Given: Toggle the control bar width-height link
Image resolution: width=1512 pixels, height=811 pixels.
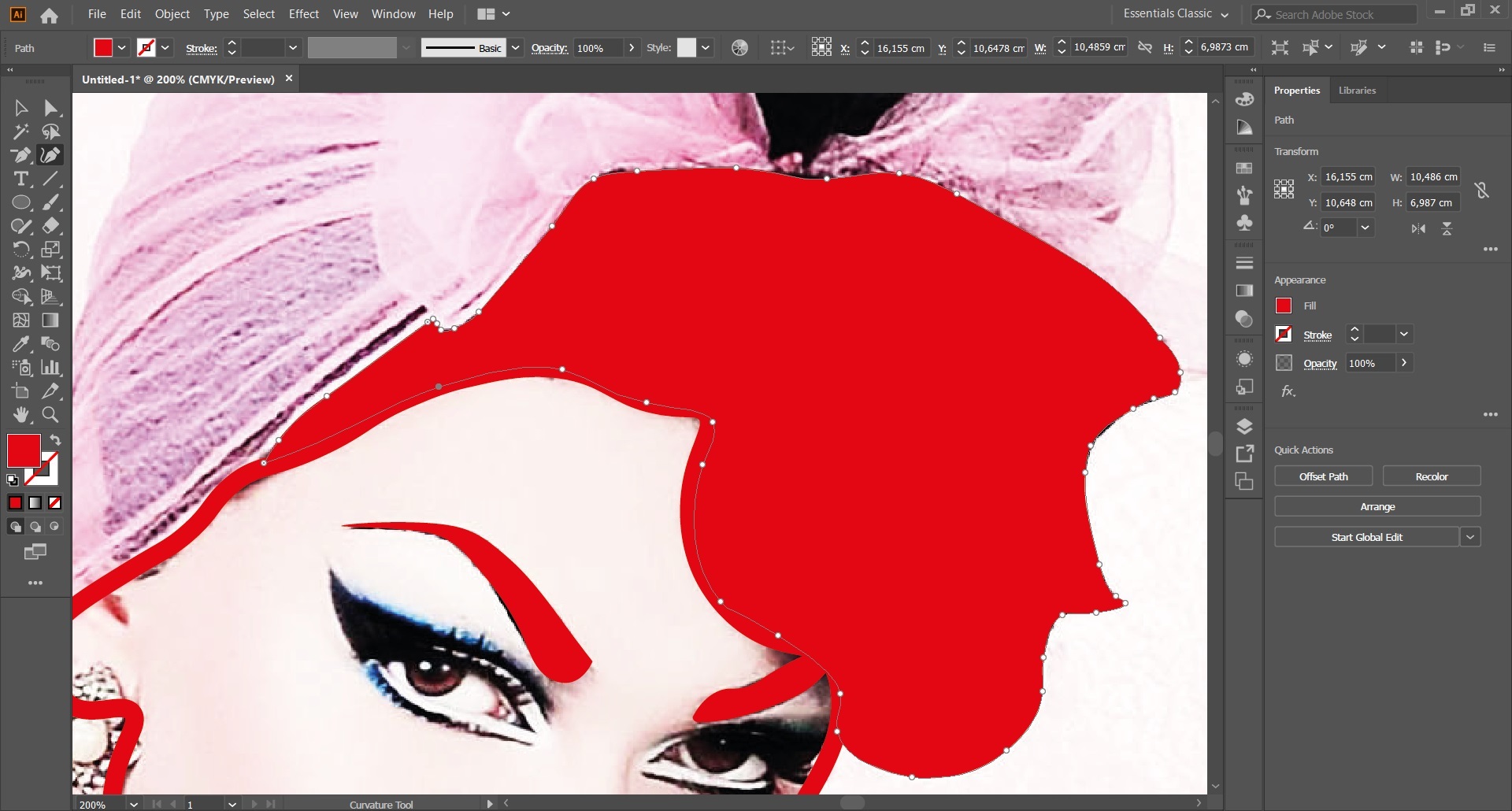Looking at the screenshot, I should click(1146, 47).
